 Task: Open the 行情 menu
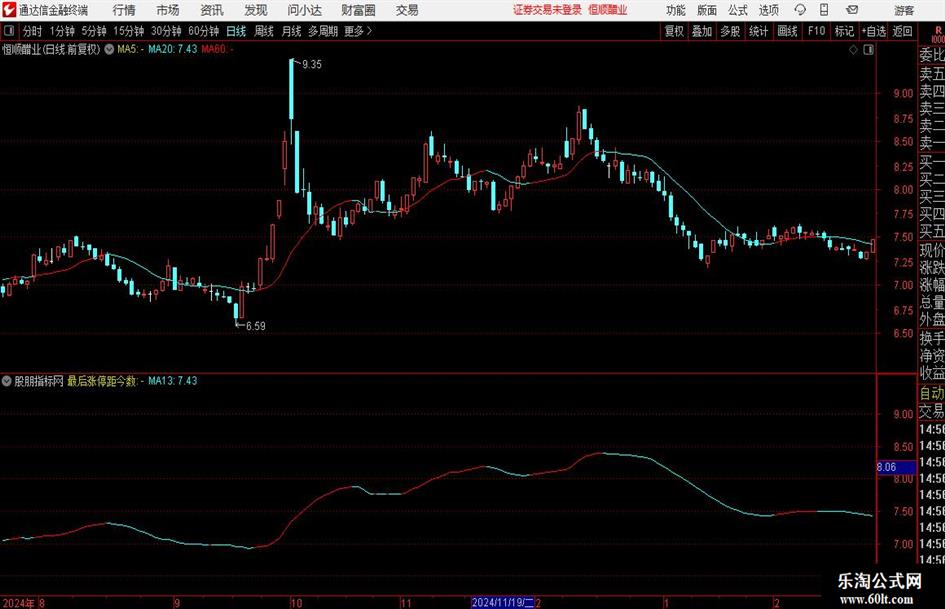124,10
